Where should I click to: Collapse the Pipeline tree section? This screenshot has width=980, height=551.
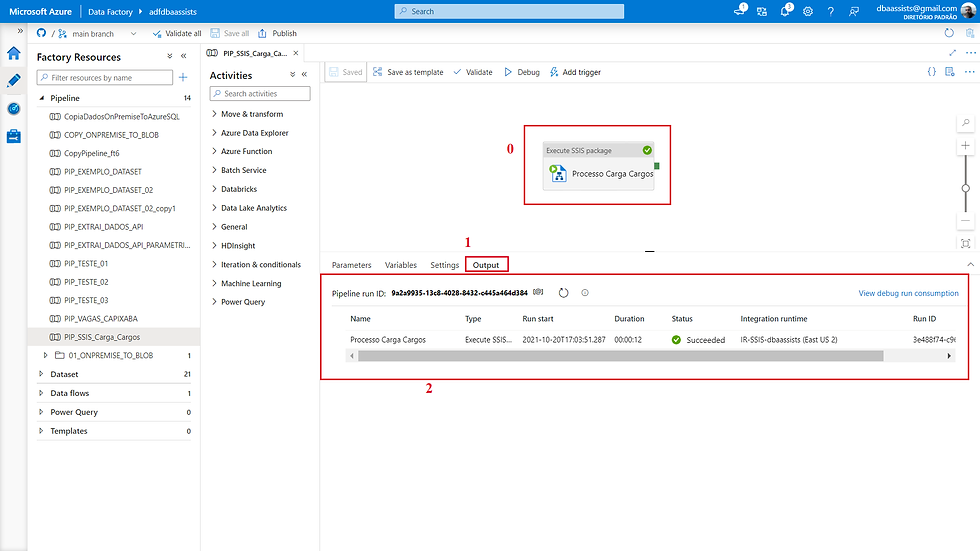(42, 98)
